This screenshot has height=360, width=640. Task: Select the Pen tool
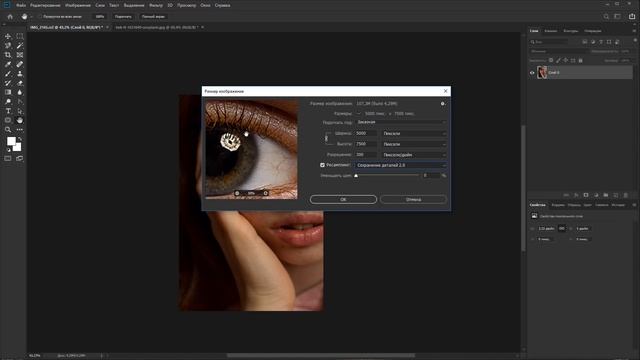tap(20, 102)
